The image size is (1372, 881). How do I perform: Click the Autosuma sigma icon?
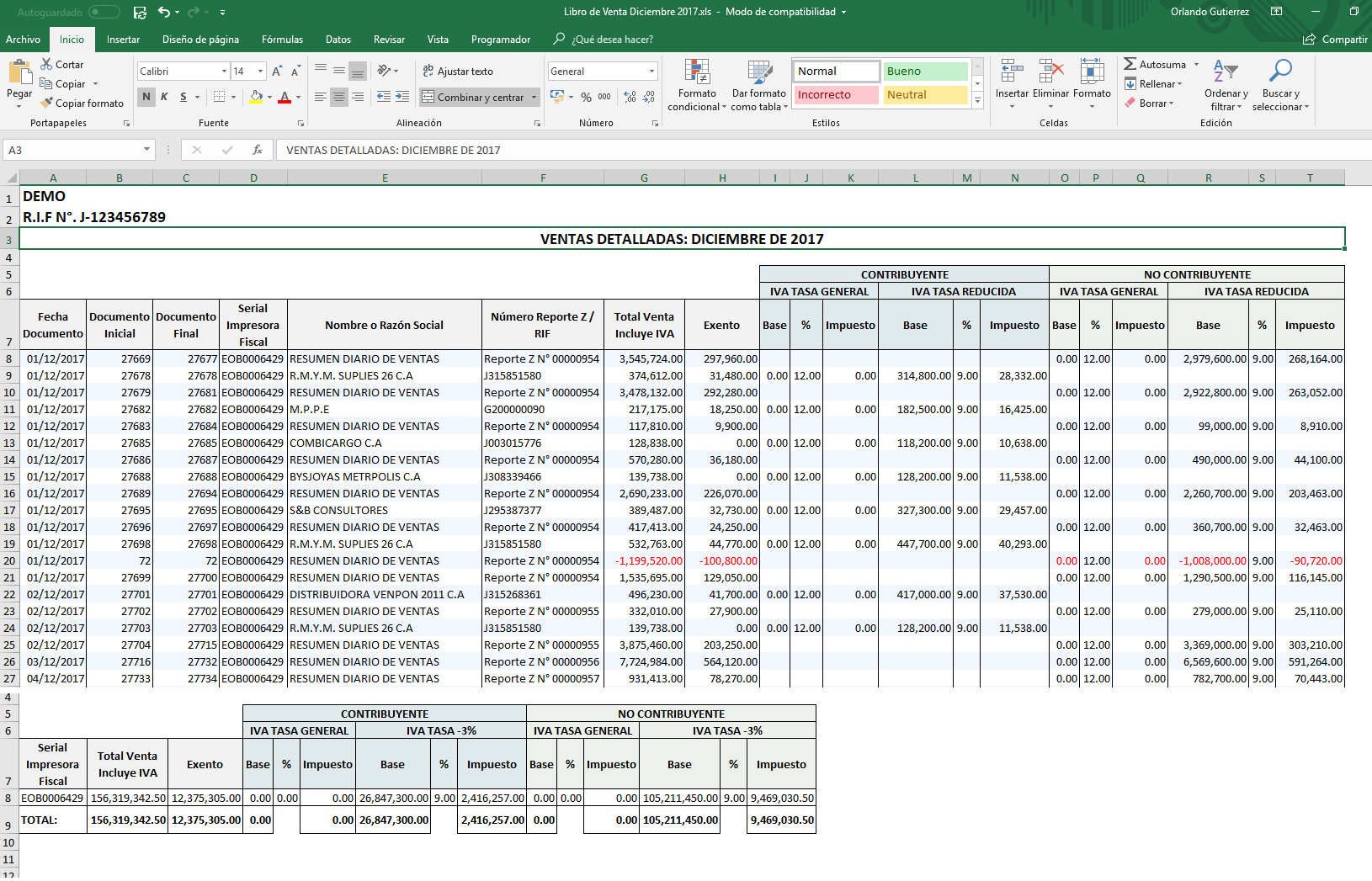click(x=1130, y=64)
